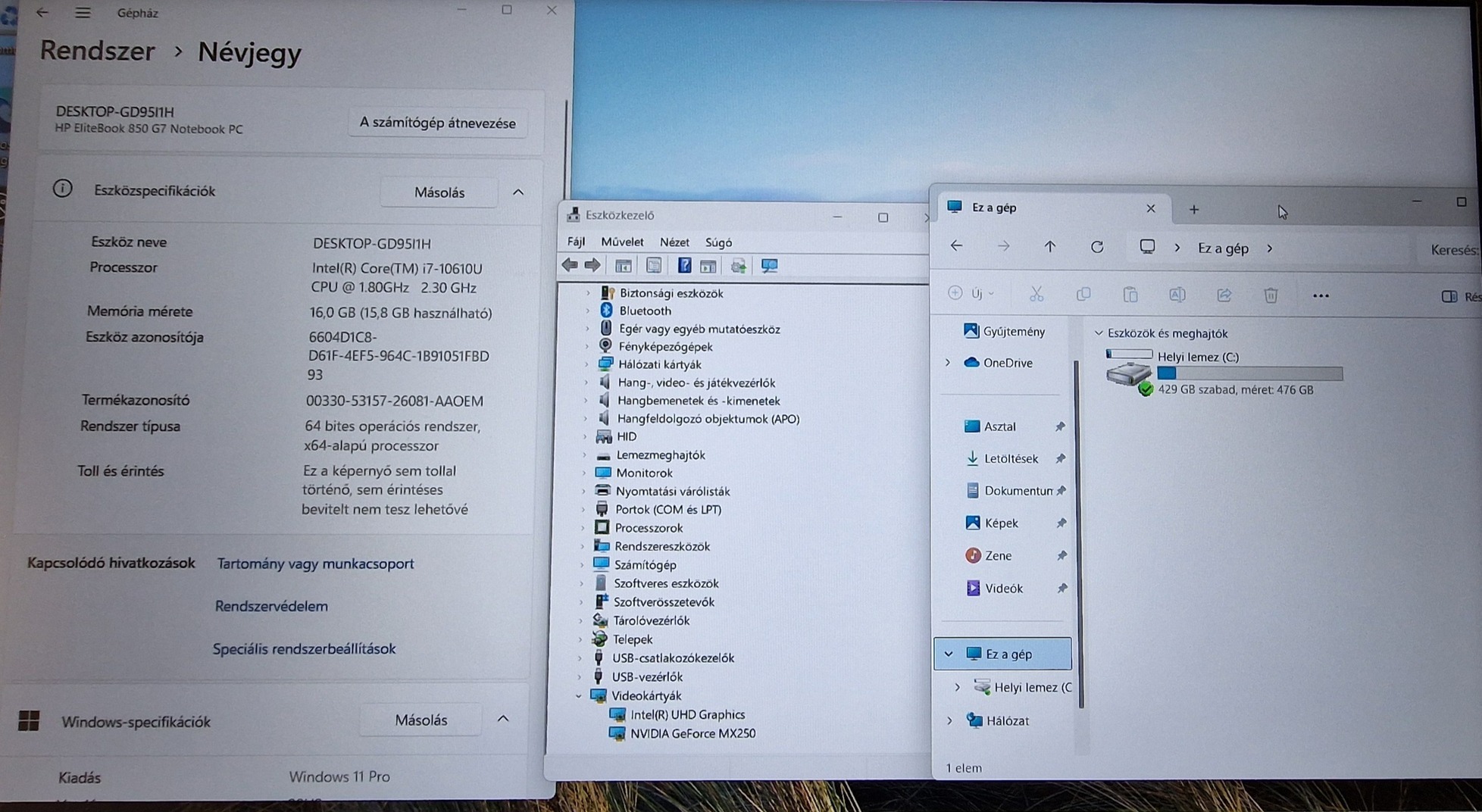Screen dimensions: 1482x812
Task: Open Speciális rendszerbeállítások link
Action: pyautogui.click(x=304, y=648)
